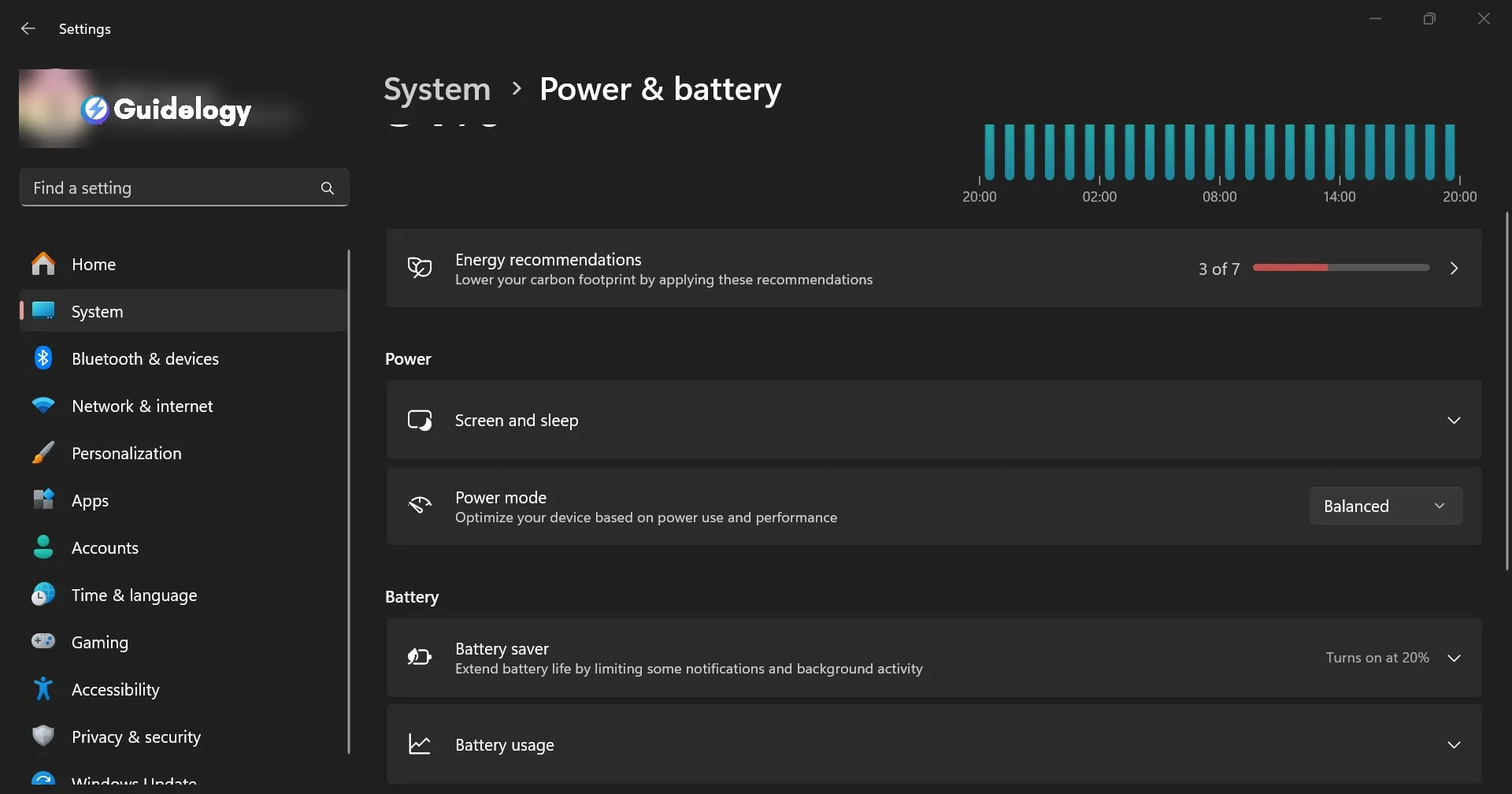Click the main page vertical scrollbar
Viewport: 1512px width, 794px height.
1506,391
